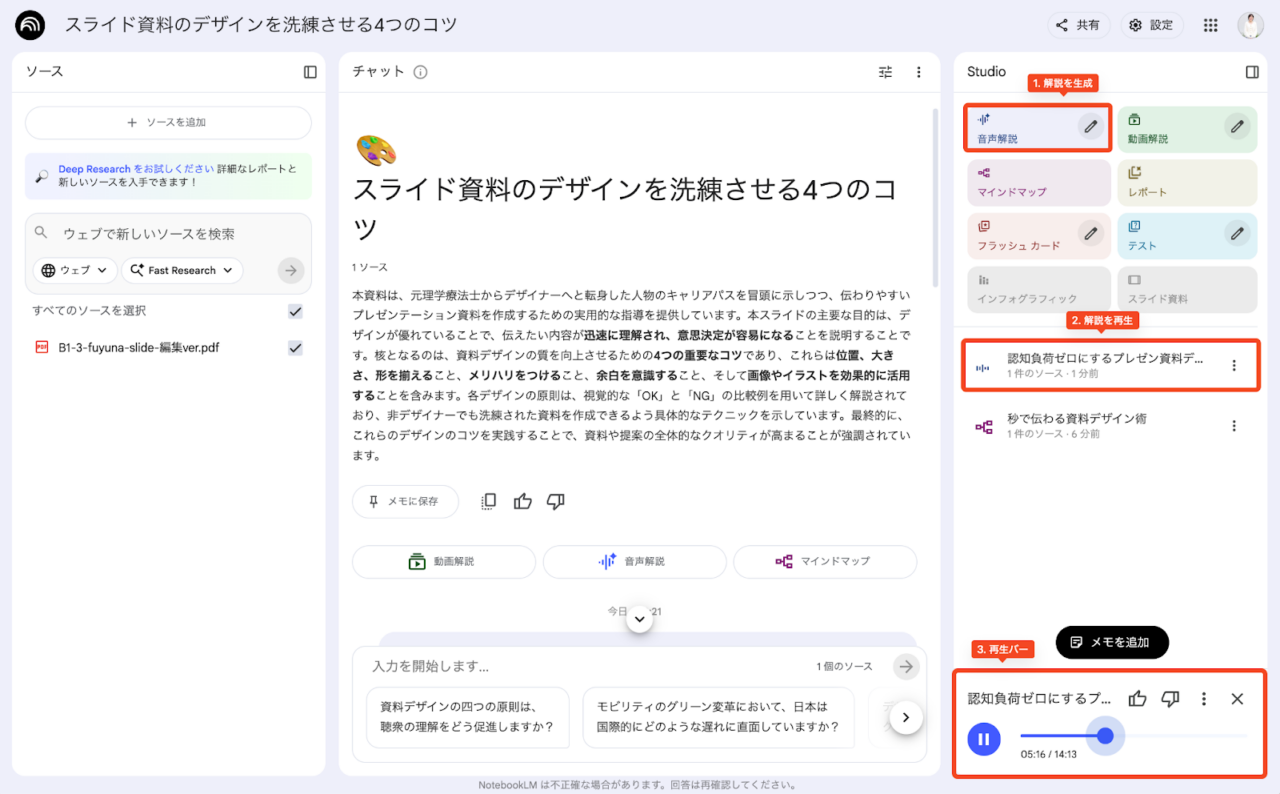
Task: Click the edit pencil on 動画解説 tile
Action: pos(1237,126)
